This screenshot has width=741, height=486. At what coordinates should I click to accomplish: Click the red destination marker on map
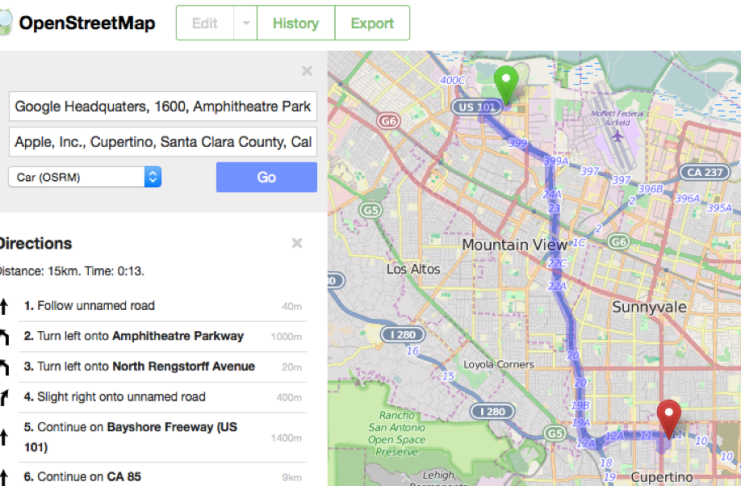[x=669, y=418]
